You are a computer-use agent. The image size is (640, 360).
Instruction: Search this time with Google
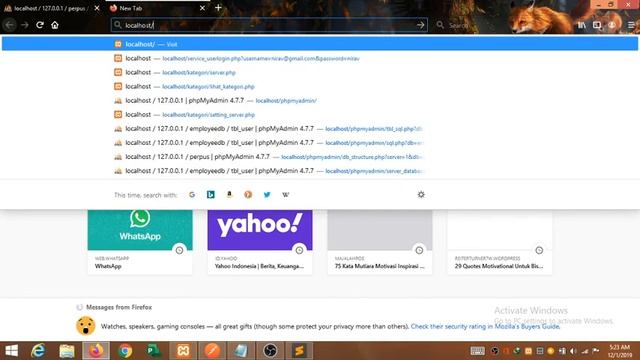pyautogui.click(x=192, y=195)
